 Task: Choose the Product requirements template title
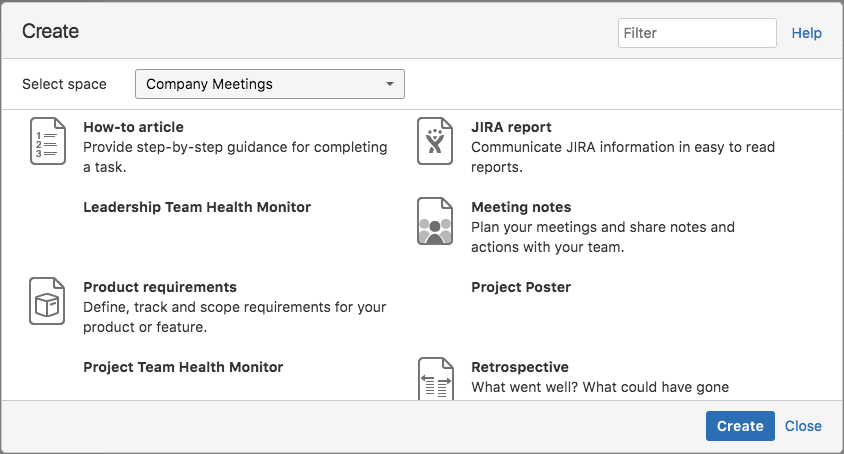pyautogui.click(x=160, y=287)
